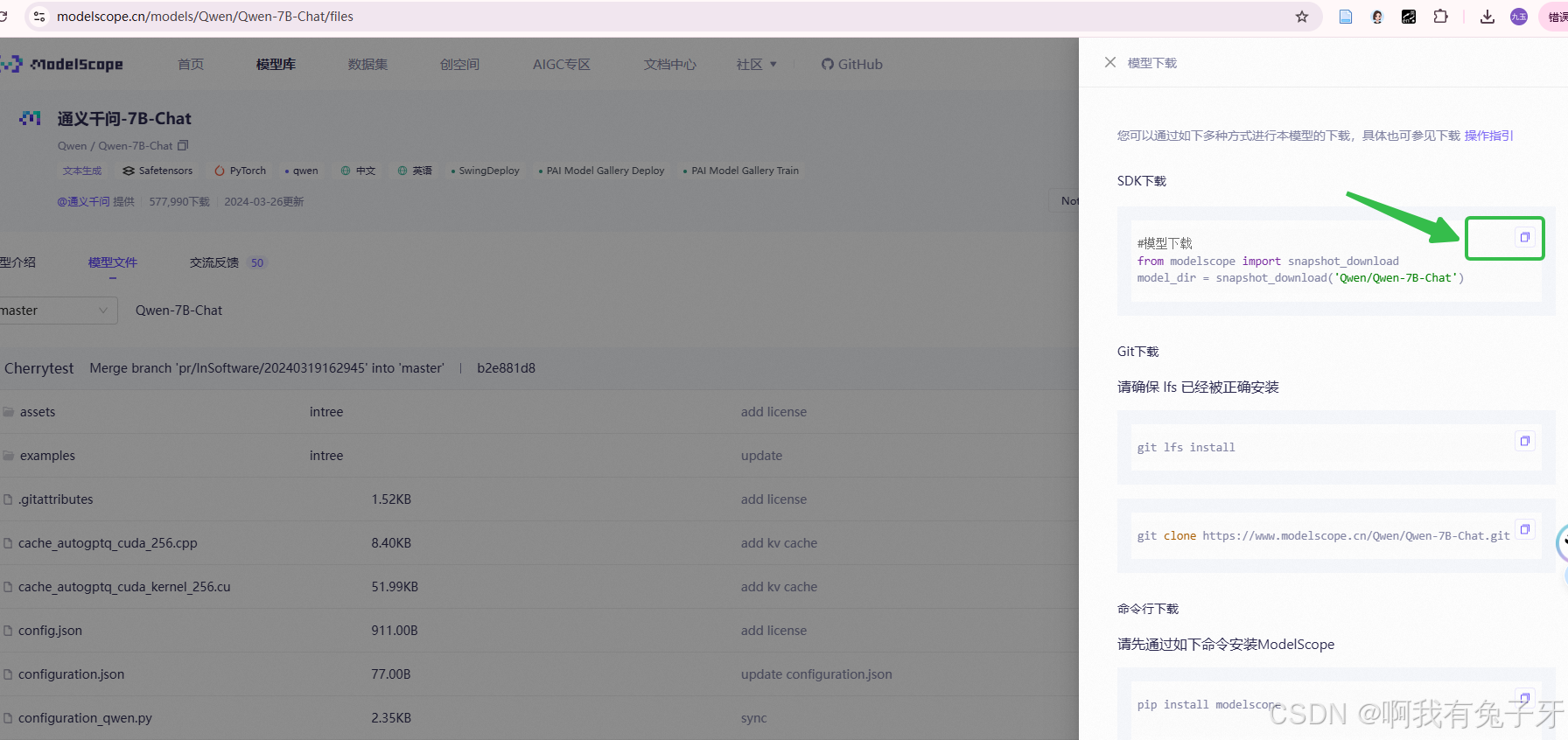Switch to the 交流反馈 tab

214,262
